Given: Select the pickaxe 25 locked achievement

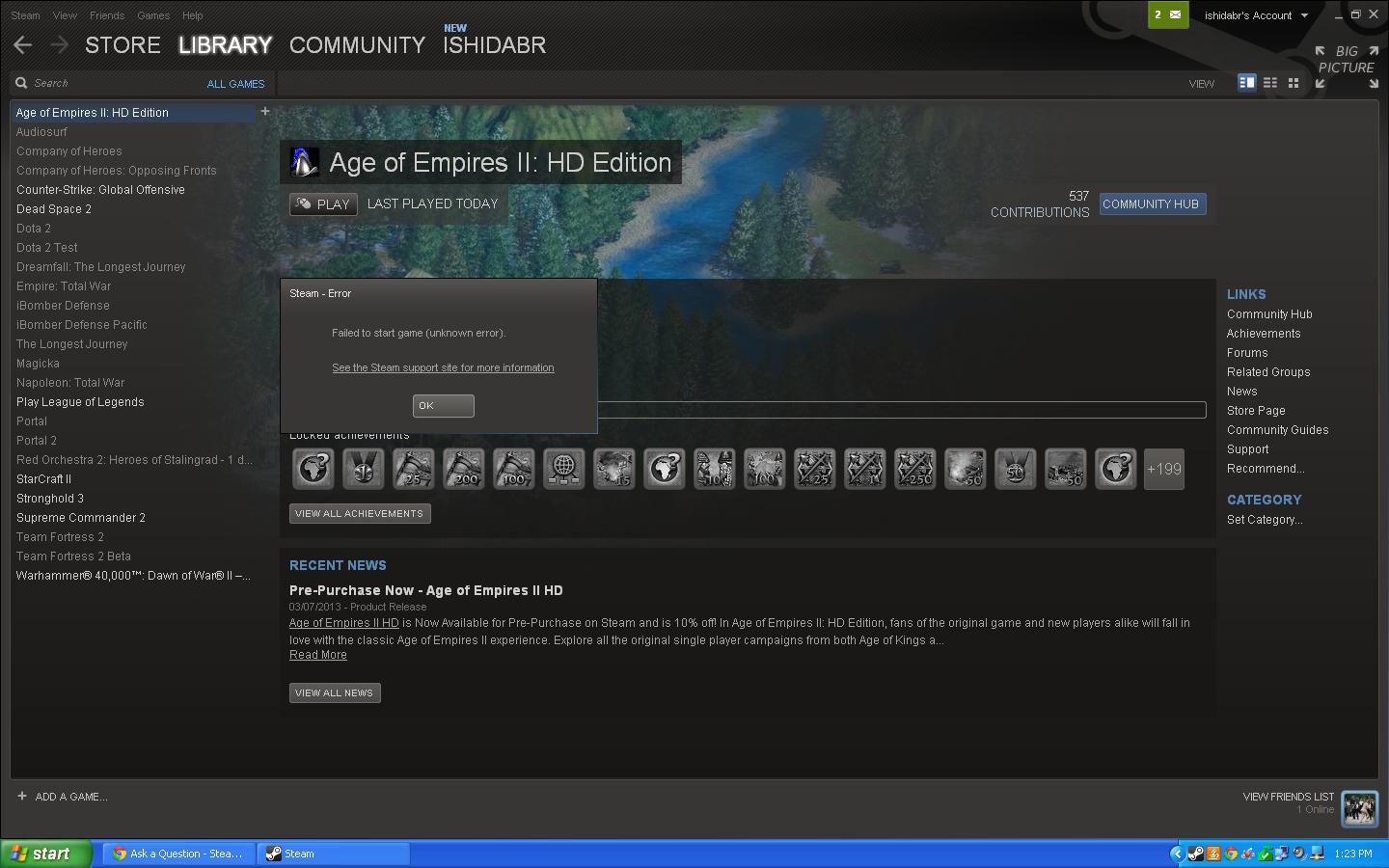Looking at the screenshot, I should coord(414,470).
